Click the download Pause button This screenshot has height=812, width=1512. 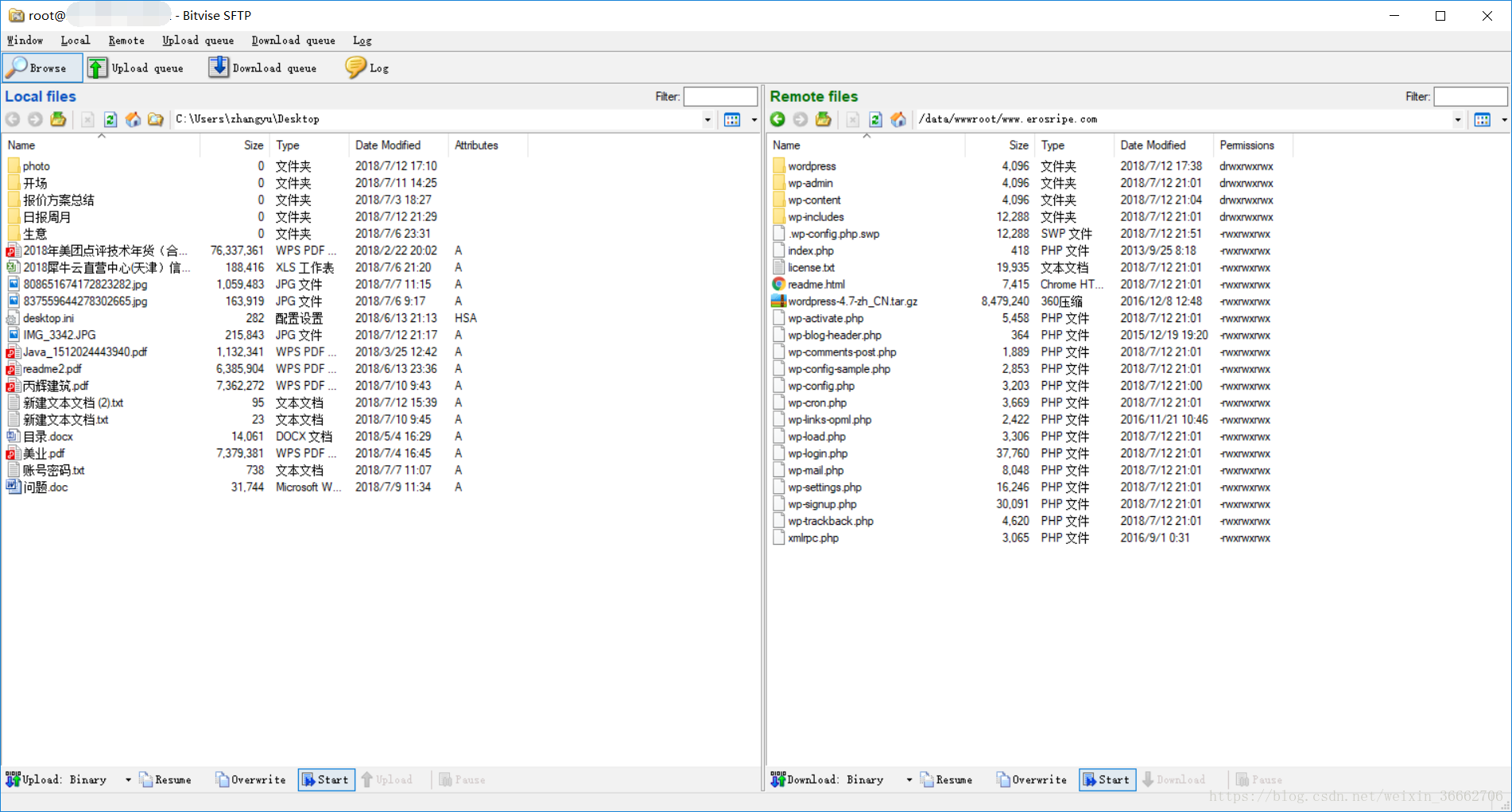(1258, 780)
